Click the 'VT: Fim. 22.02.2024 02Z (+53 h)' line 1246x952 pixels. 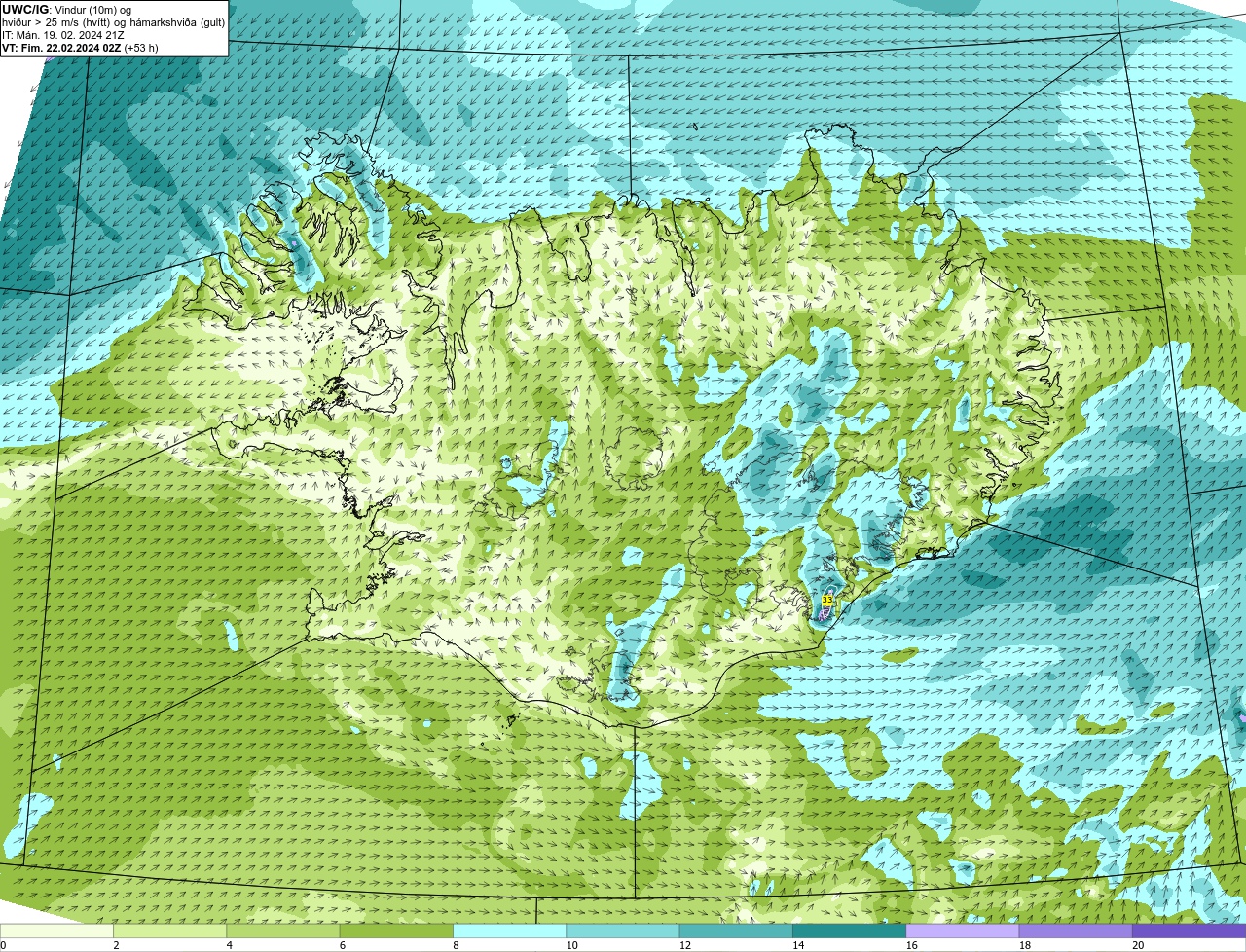pos(80,48)
